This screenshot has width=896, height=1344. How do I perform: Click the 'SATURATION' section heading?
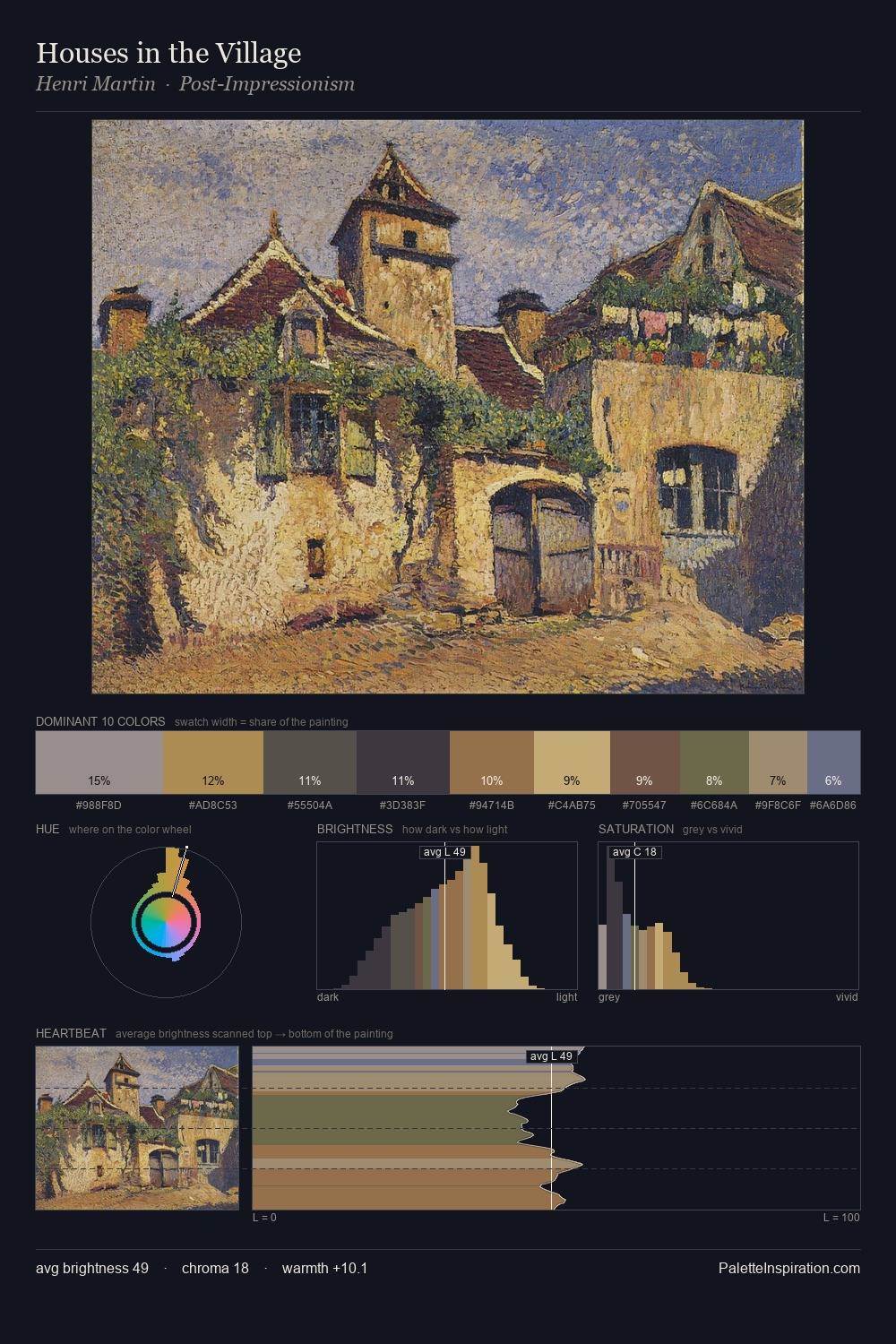[636, 829]
